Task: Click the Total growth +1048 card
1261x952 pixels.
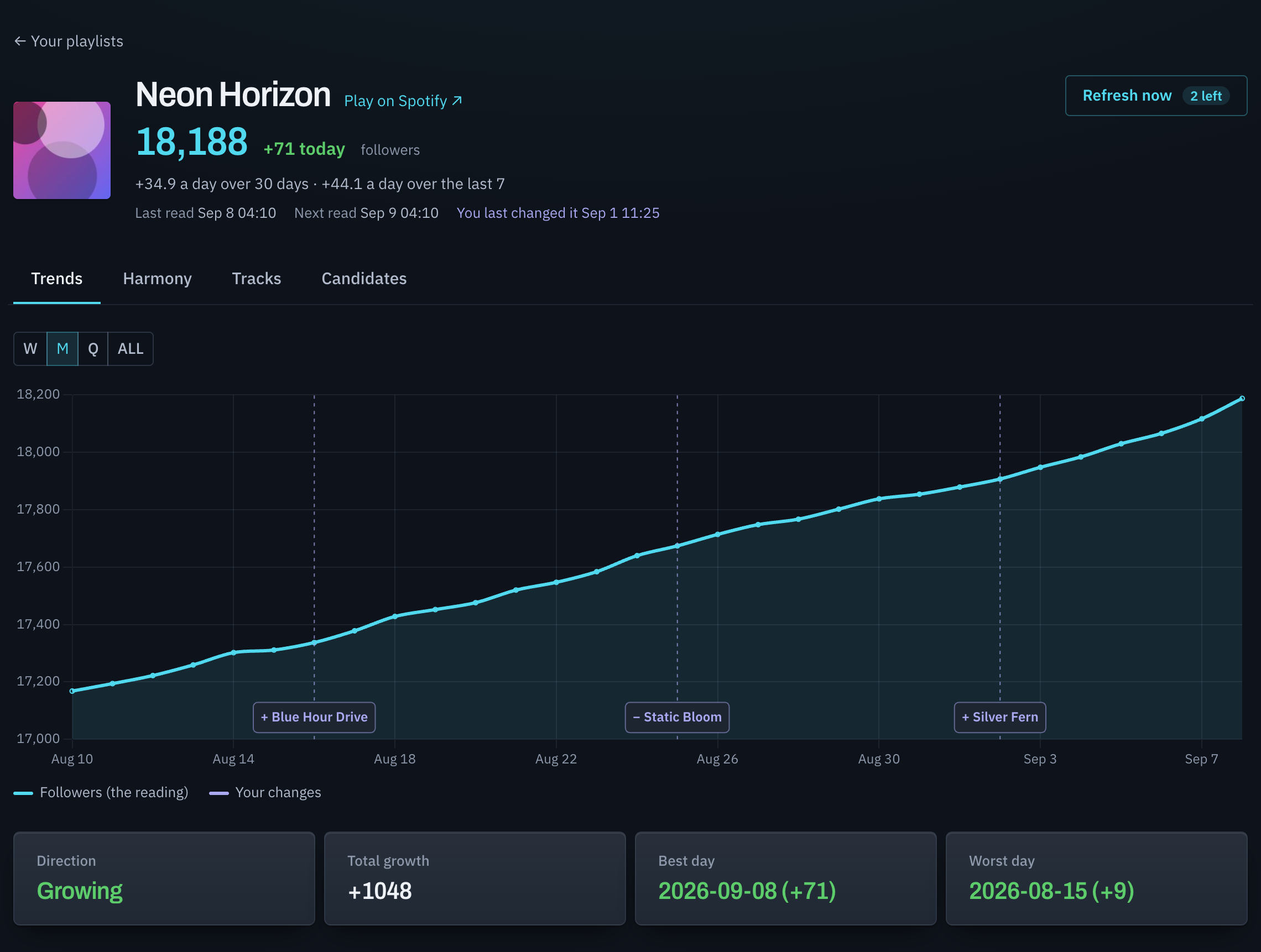Action: pyautogui.click(x=475, y=878)
